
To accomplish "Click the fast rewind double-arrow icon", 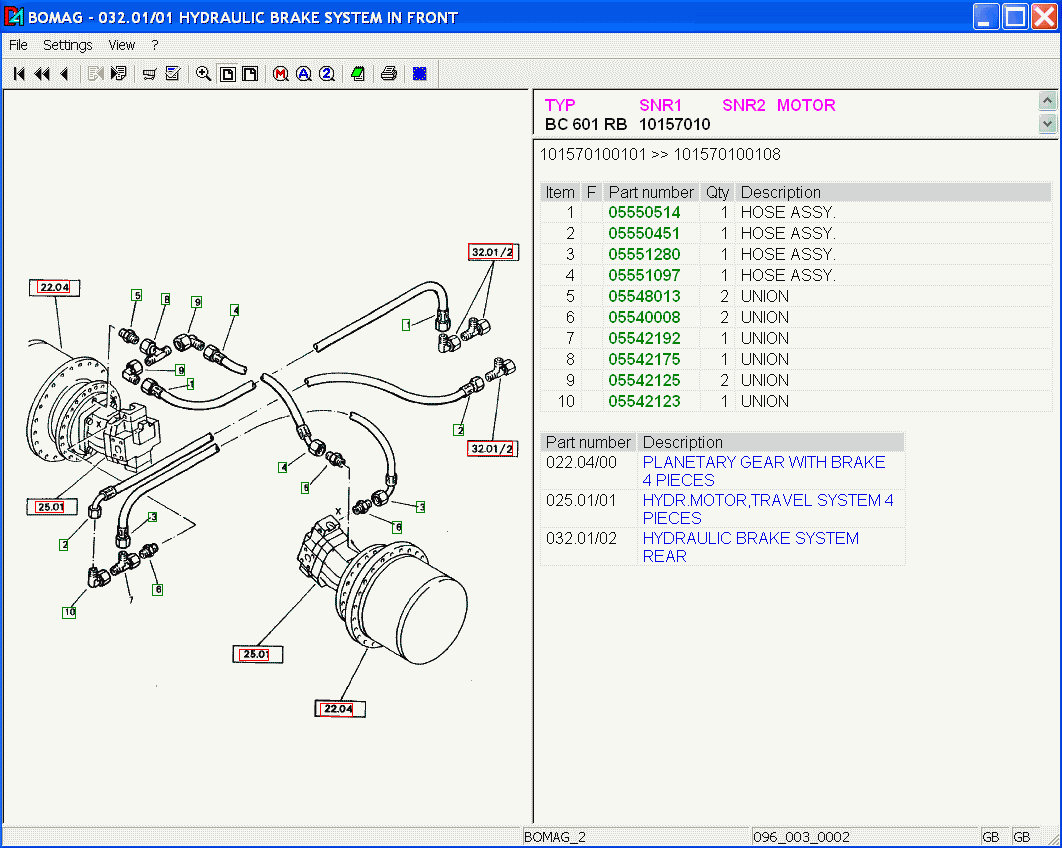I will pyautogui.click(x=42, y=74).
